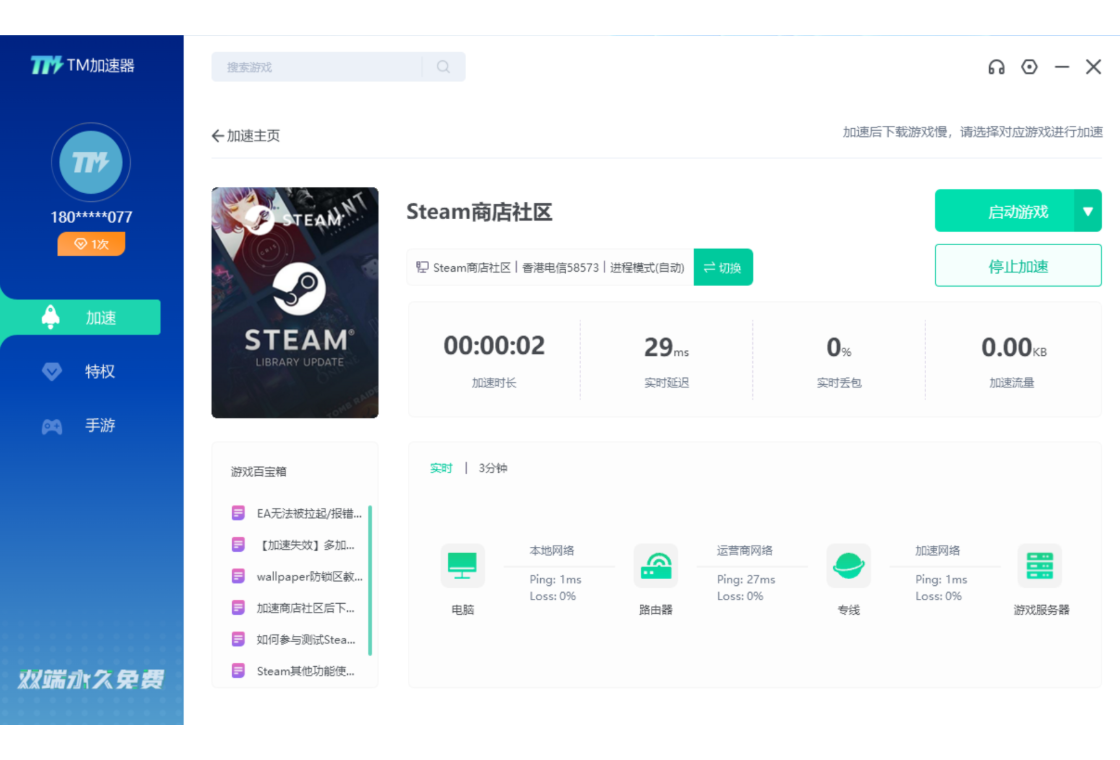Click the Steam商店社区 node info field
1120x760 pixels.
pyautogui.click(x=550, y=267)
